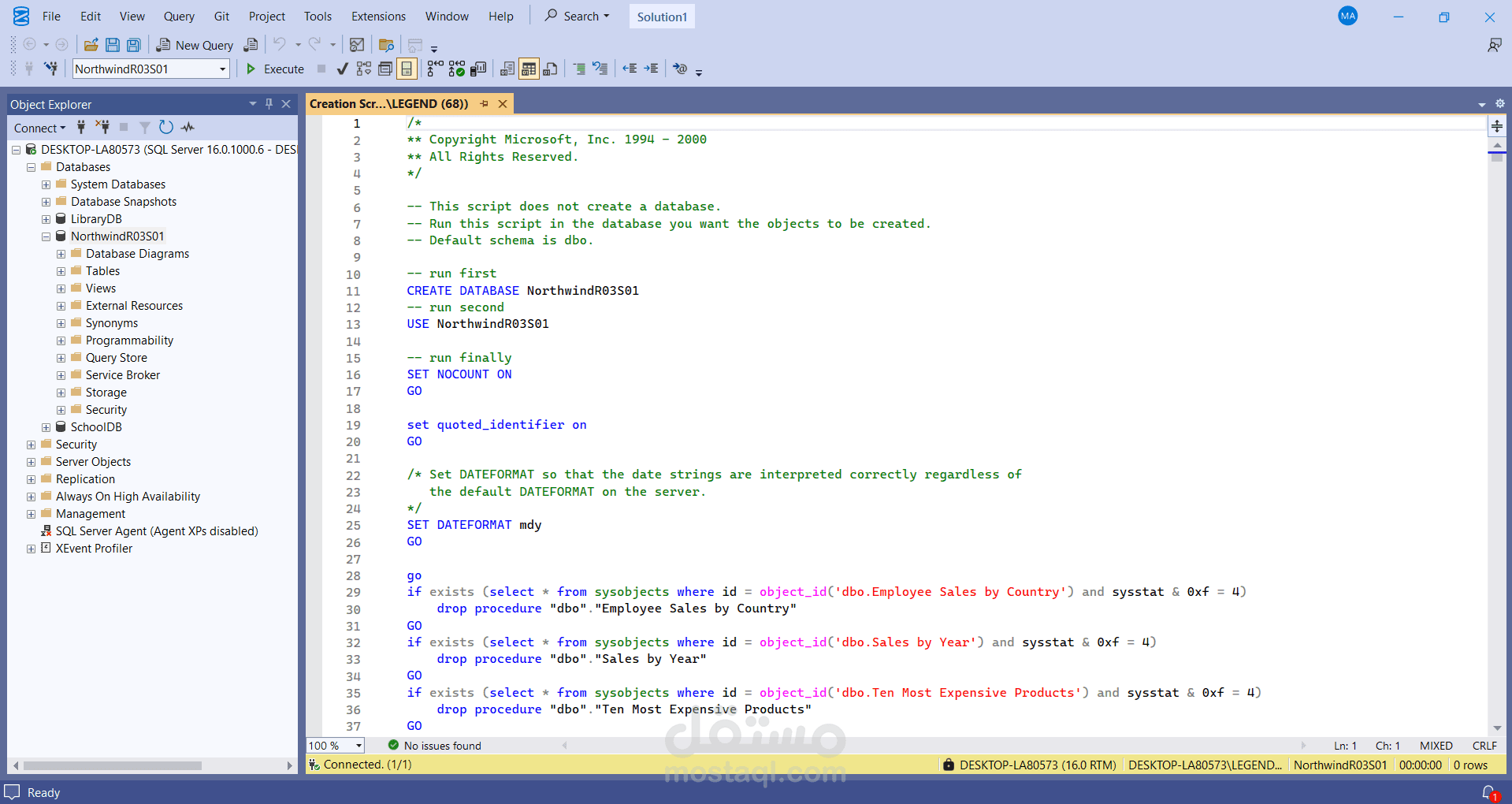Expand the SchoolDB database node
This screenshot has width=1512, height=804.
point(46,427)
